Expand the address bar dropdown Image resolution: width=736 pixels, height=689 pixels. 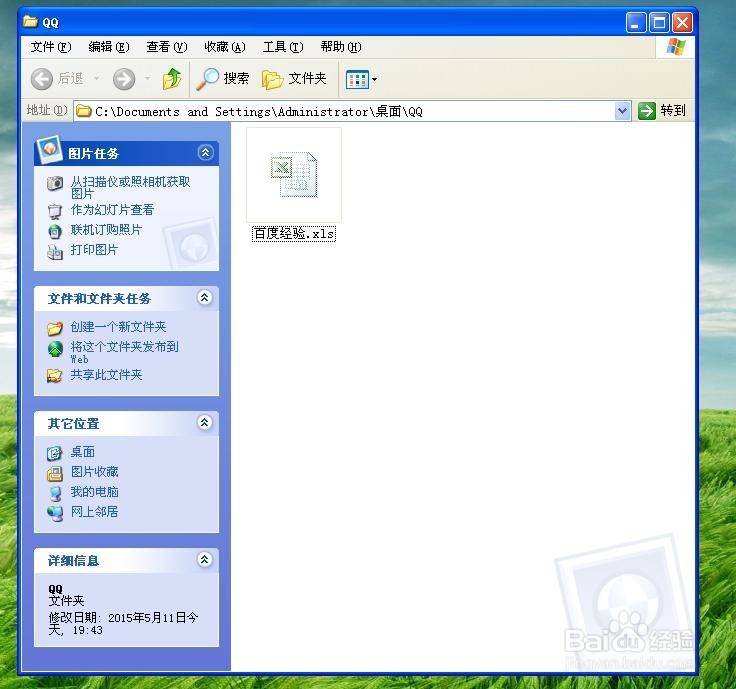(622, 111)
